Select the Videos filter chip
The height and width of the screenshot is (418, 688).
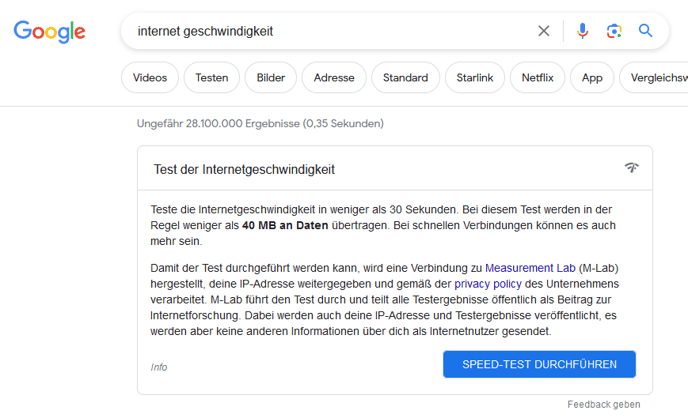coord(150,78)
